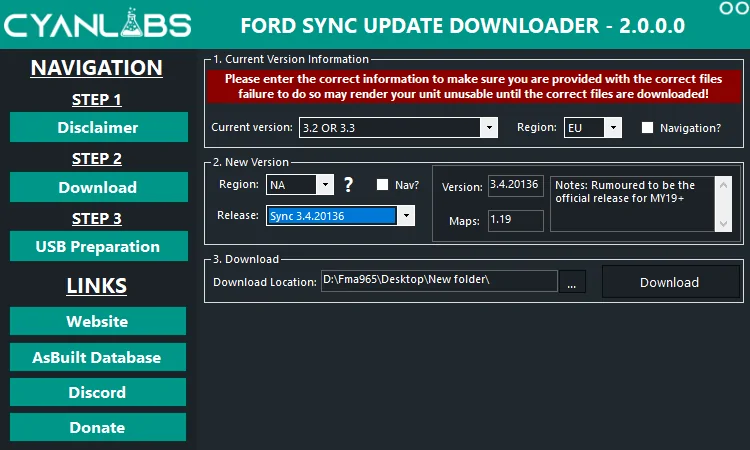Click the CyanLabs logo
The height and width of the screenshot is (450, 750).
coord(98,23)
